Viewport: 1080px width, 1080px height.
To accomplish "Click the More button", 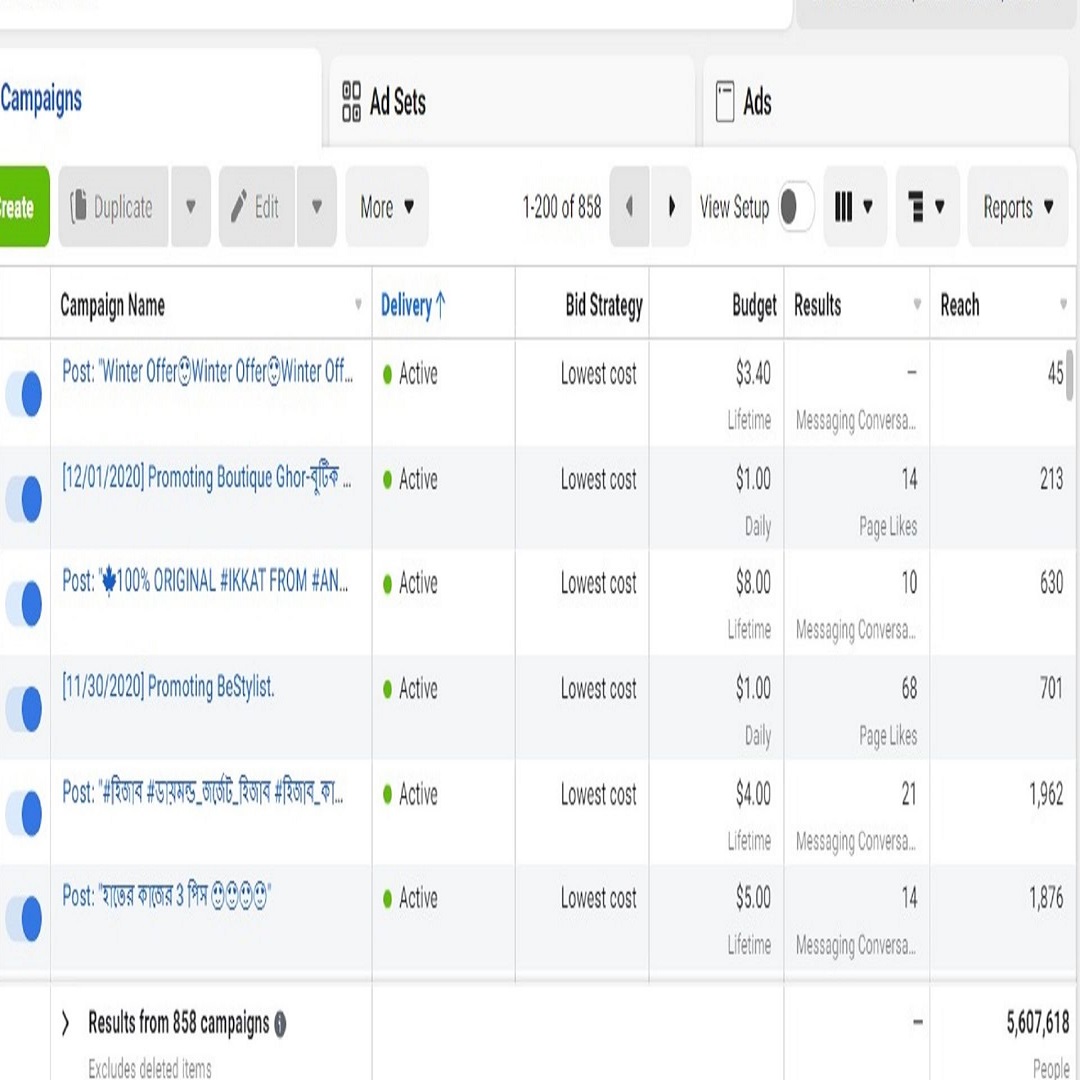I will point(386,206).
